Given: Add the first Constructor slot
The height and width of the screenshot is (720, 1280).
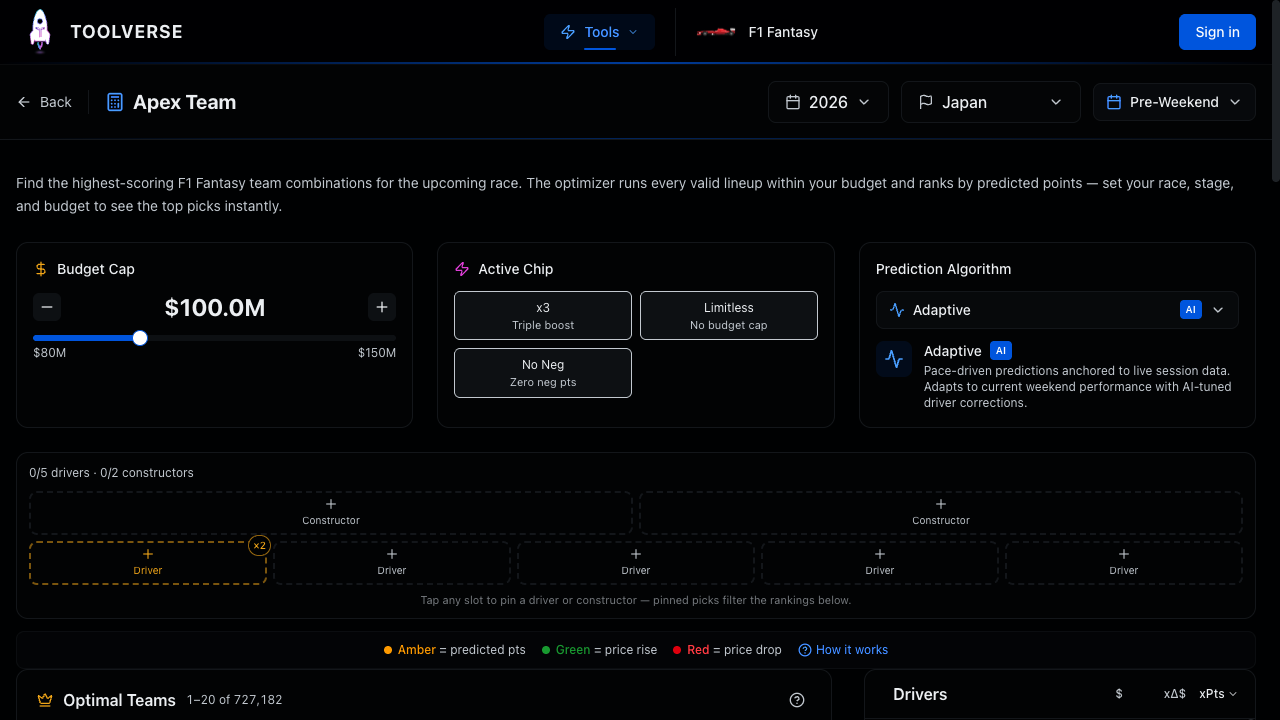Looking at the screenshot, I should pos(331,512).
